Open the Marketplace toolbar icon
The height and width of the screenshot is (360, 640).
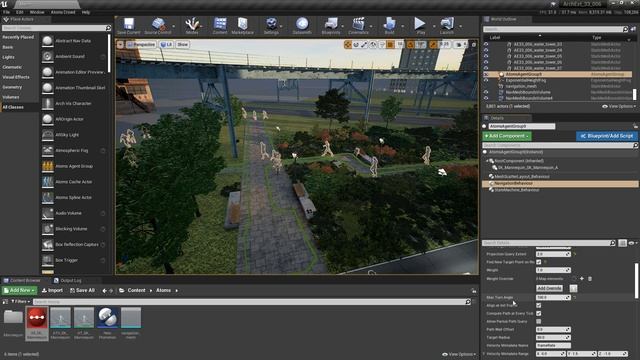(242, 26)
